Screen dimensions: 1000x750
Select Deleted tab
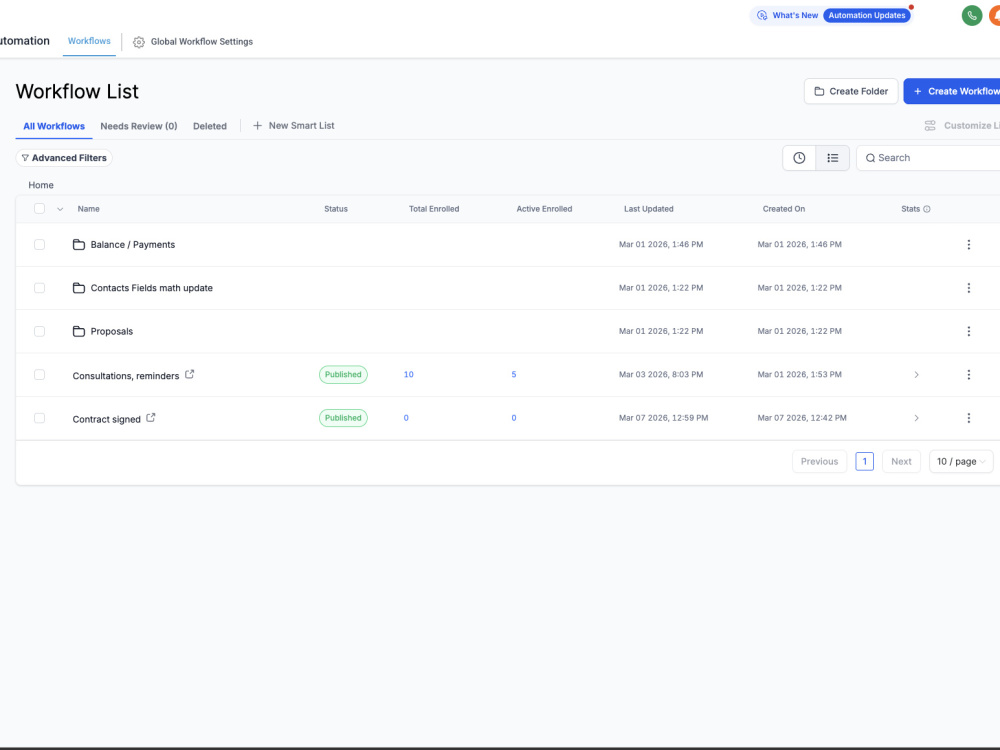(x=210, y=126)
